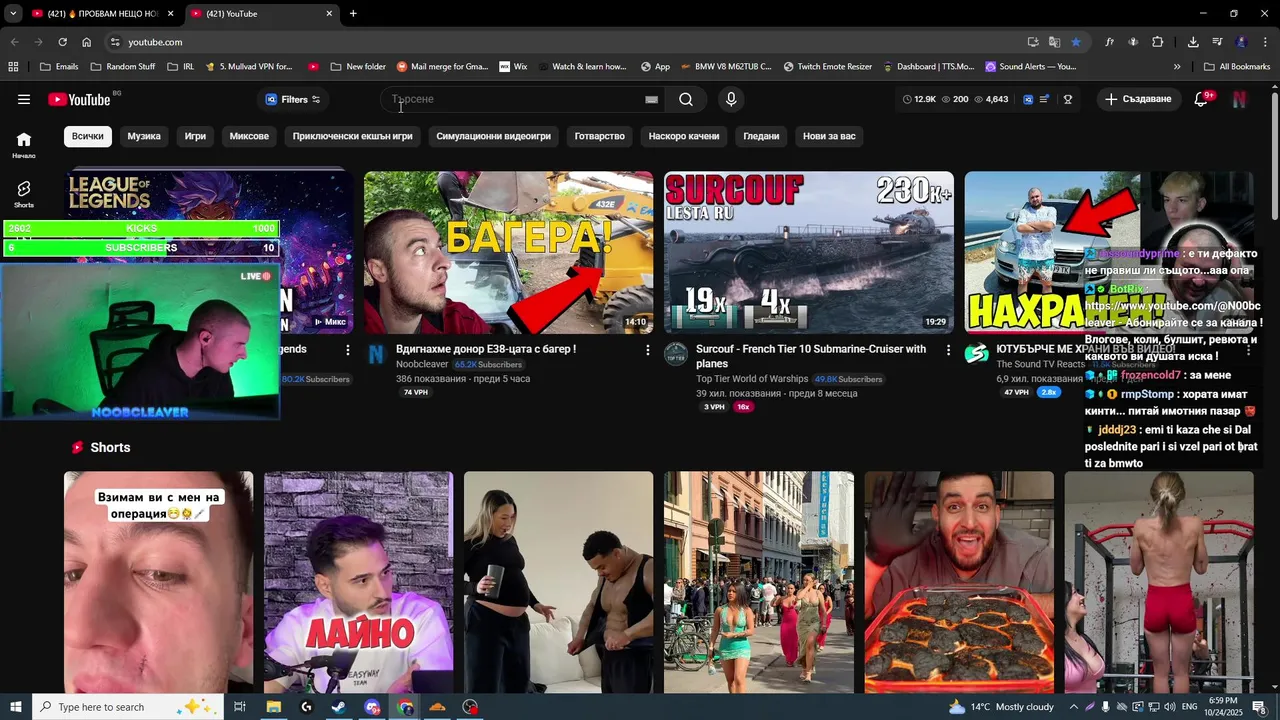
Task: Open options for the Surcouf video
Action: [948, 350]
